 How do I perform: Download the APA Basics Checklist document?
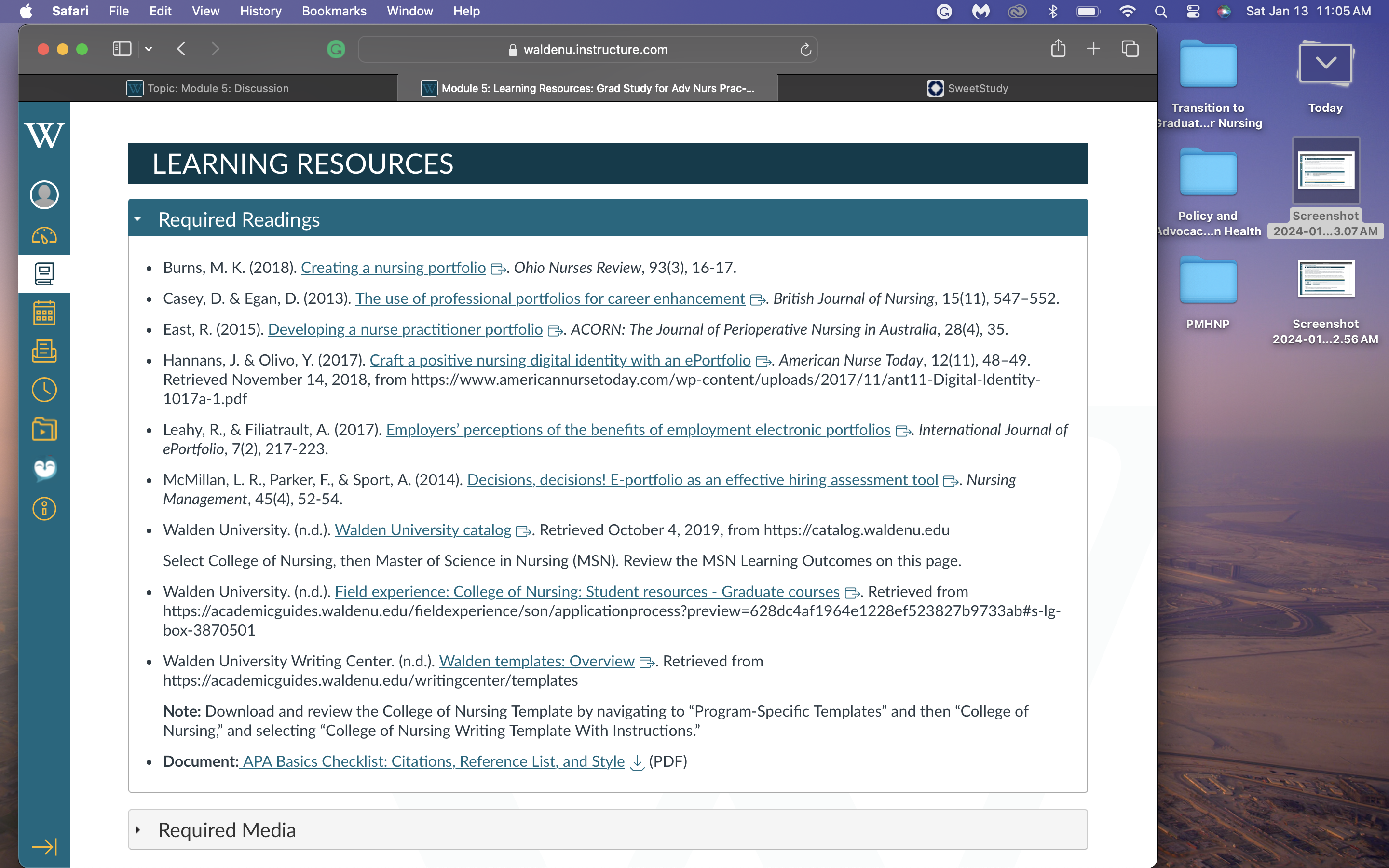click(433, 761)
